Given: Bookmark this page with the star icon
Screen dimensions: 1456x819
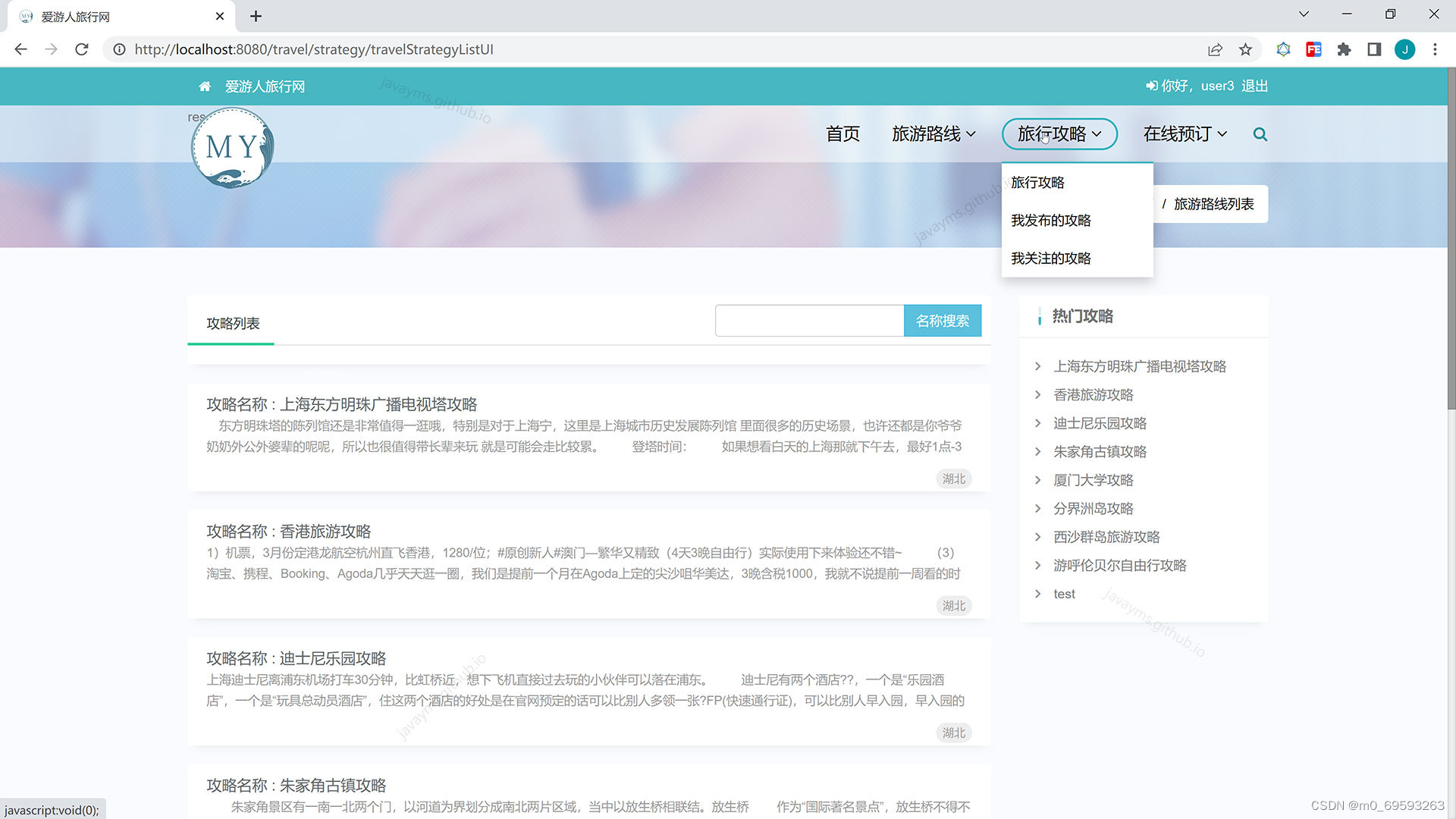Looking at the screenshot, I should pos(1245,49).
